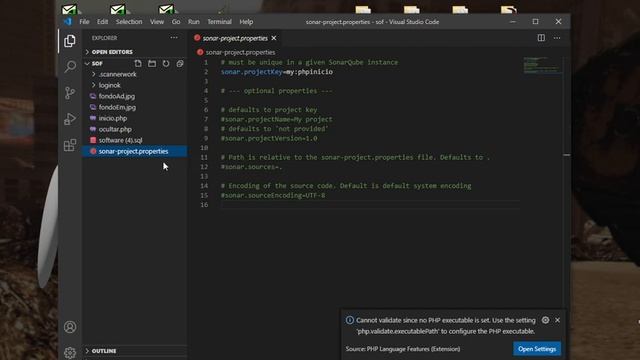Image resolution: width=640 pixels, height=360 pixels.
Task: Split the editor to the right
Action: click(541, 38)
